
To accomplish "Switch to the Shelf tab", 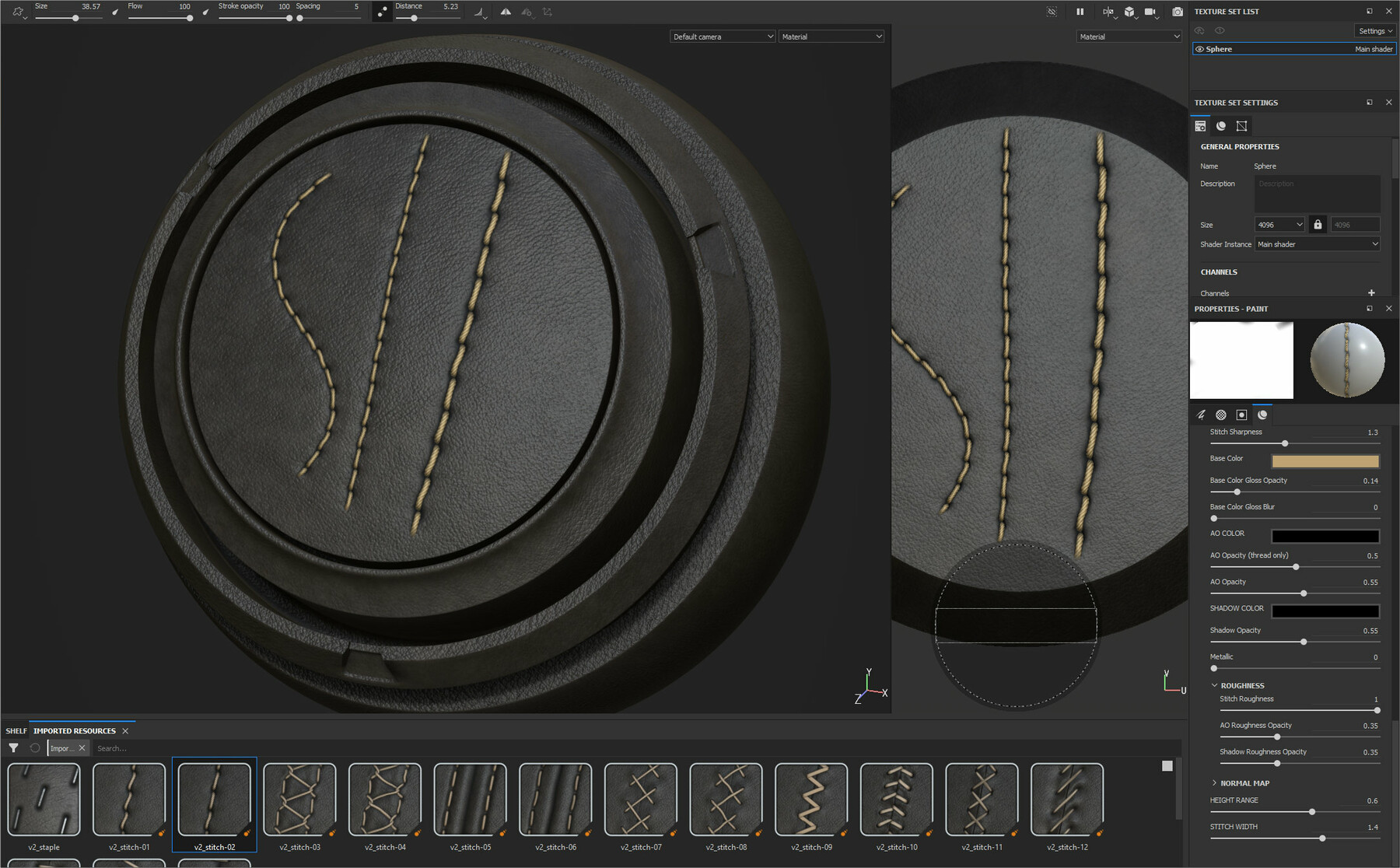I will pos(16,731).
